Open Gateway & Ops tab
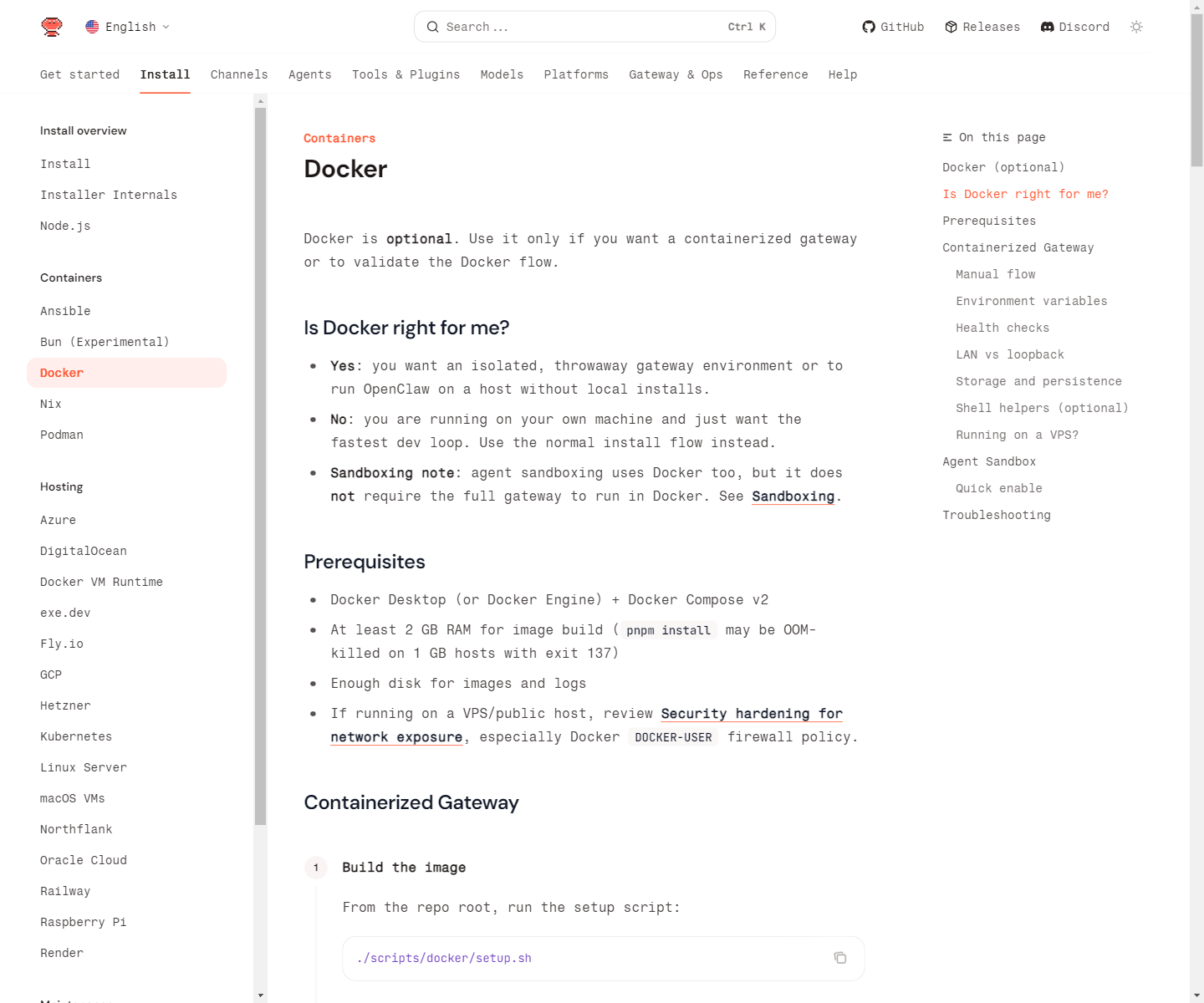This screenshot has height=1003, width=1204. (x=676, y=74)
